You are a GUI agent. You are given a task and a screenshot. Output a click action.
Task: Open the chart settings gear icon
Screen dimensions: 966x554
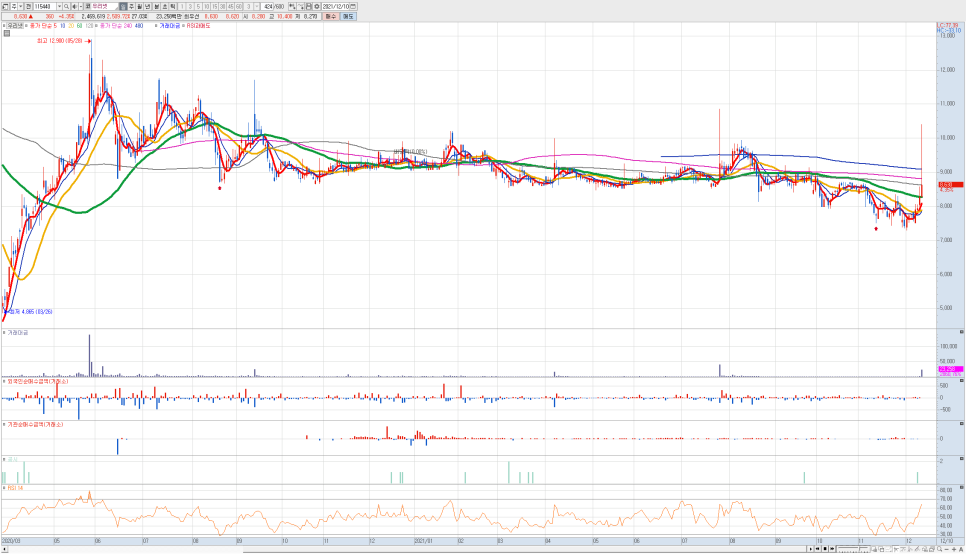coord(317,6)
